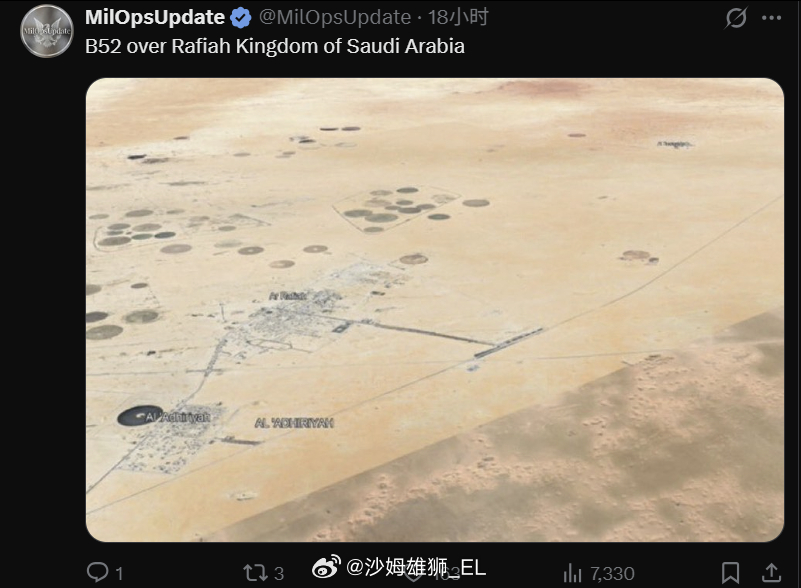Click the Ar Rafiah town label on the map image

pos(288,296)
